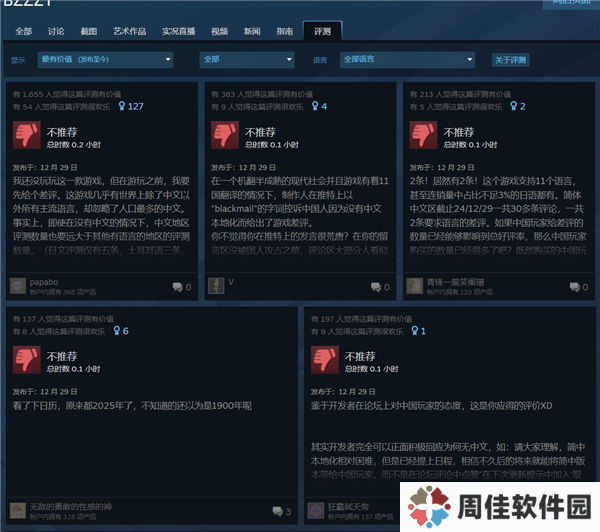This screenshot has height=532, width=600.
Task: Open the 截图 tab
Action: coord(88,31)
